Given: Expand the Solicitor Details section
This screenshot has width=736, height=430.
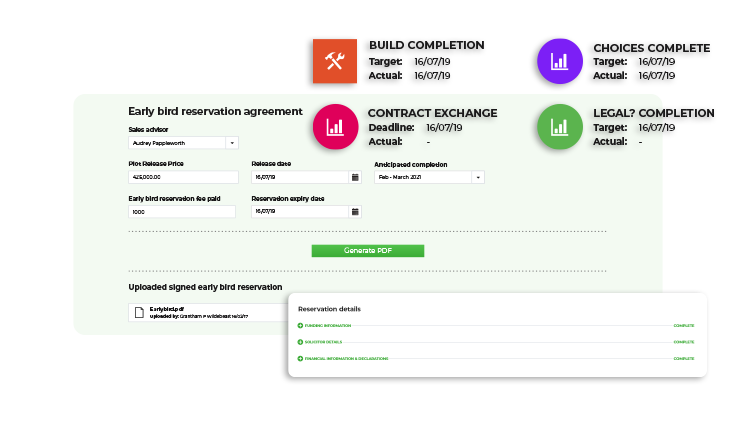Looking at the screenshot, I should (300, 342).
